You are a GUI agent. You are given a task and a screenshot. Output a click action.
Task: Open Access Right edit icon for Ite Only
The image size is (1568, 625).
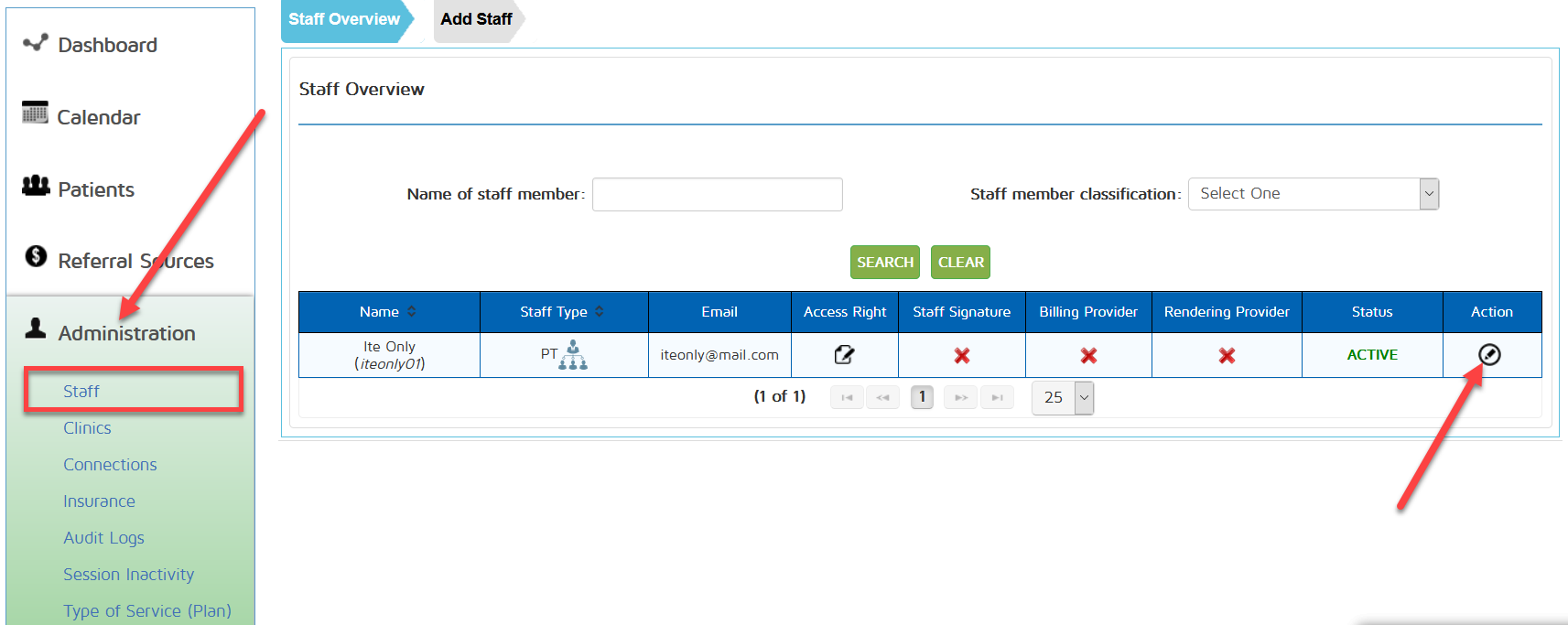844,355
